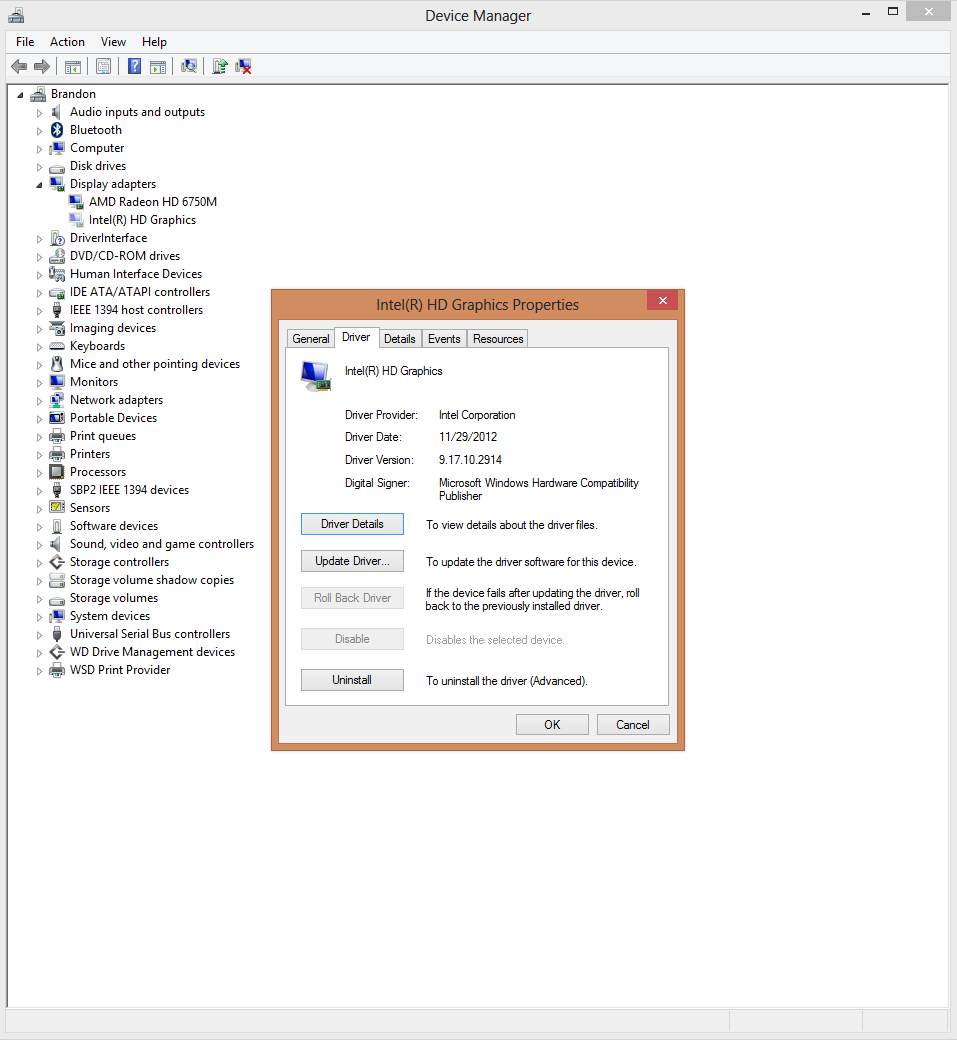The width and height of the screenshot is (957, 1040).
Task: Select the Storage volumes tree item
Action: point(114,598)
